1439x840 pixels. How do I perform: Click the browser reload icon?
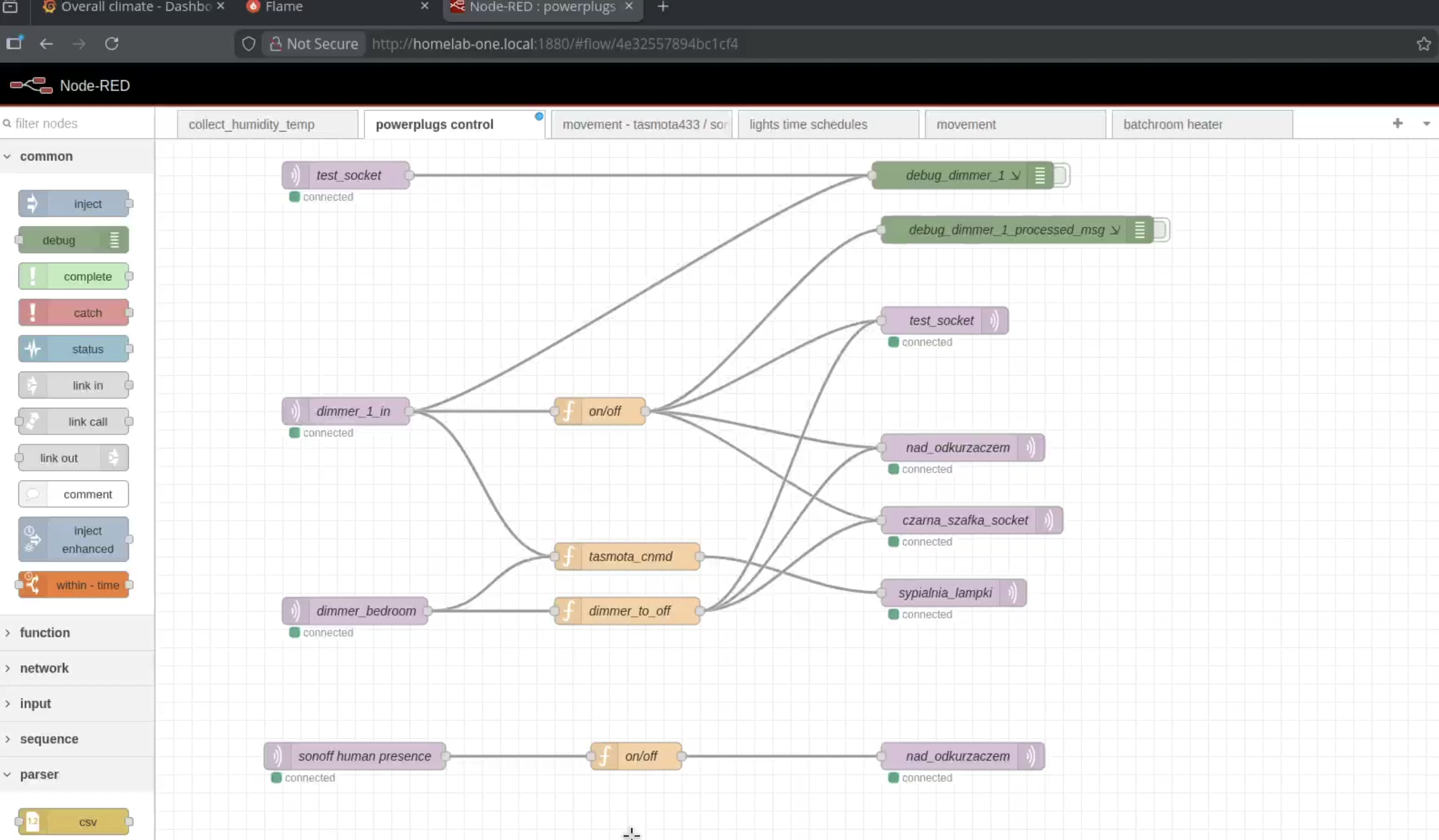[112, 44]
